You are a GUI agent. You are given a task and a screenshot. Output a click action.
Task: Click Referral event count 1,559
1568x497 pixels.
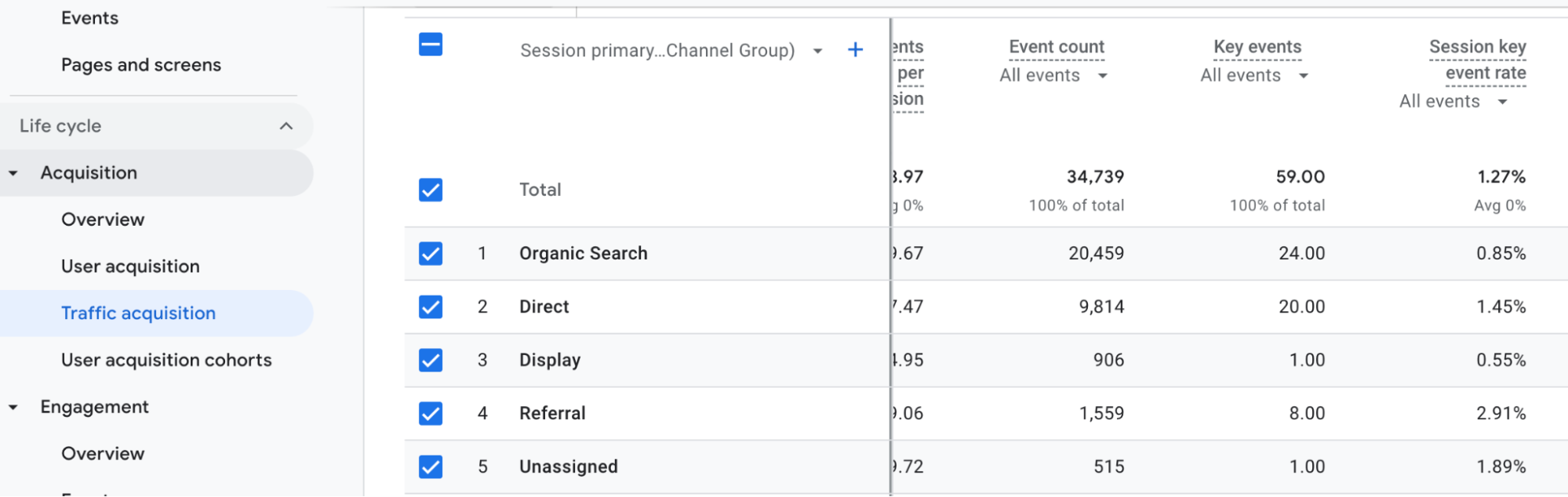1101,413
